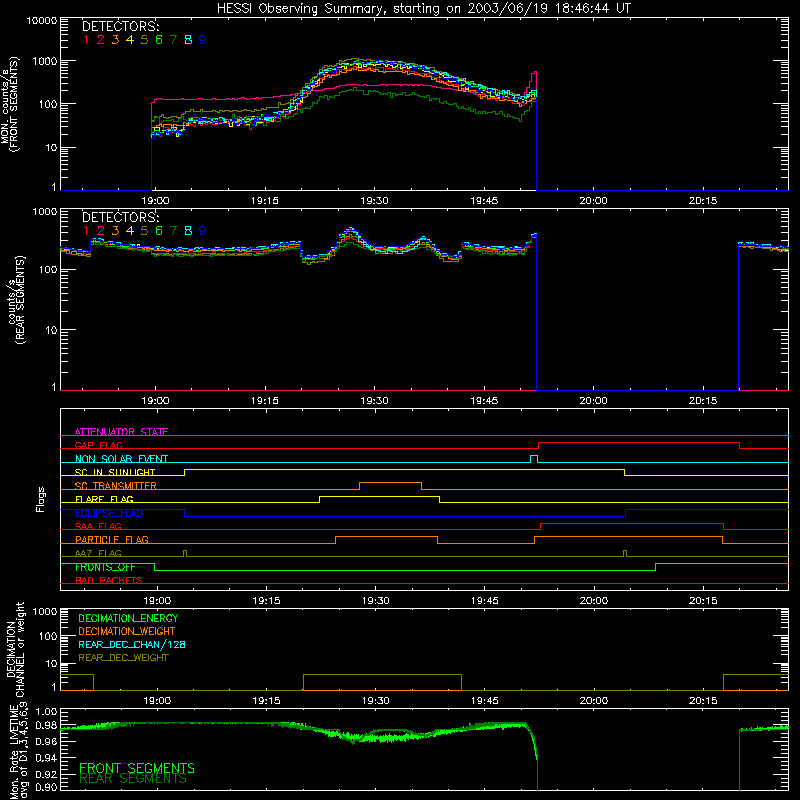Image resolution: width=800 pixels, height=800 pixels.
Task: Select red detector '1' in rear segments legend
Action: (x=86, y=231)
